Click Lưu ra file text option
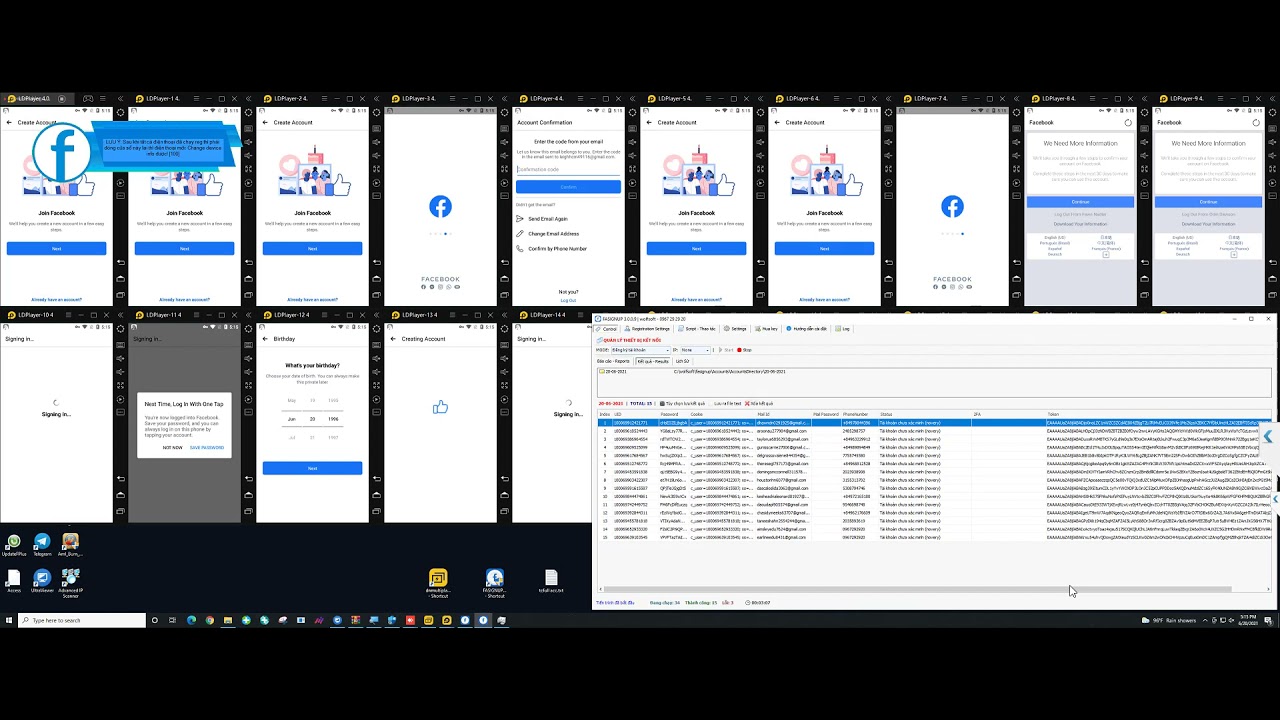This screenshot has height=720, width=1280. 726,403
